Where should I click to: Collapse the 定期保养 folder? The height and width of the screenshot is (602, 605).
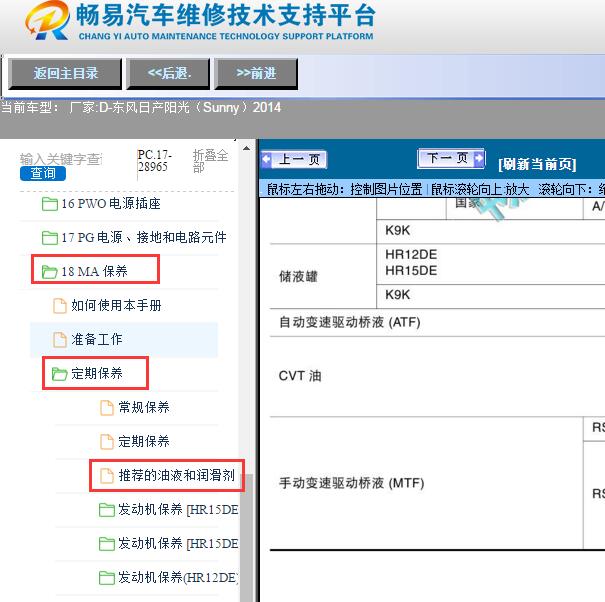[x=97, y=374]
